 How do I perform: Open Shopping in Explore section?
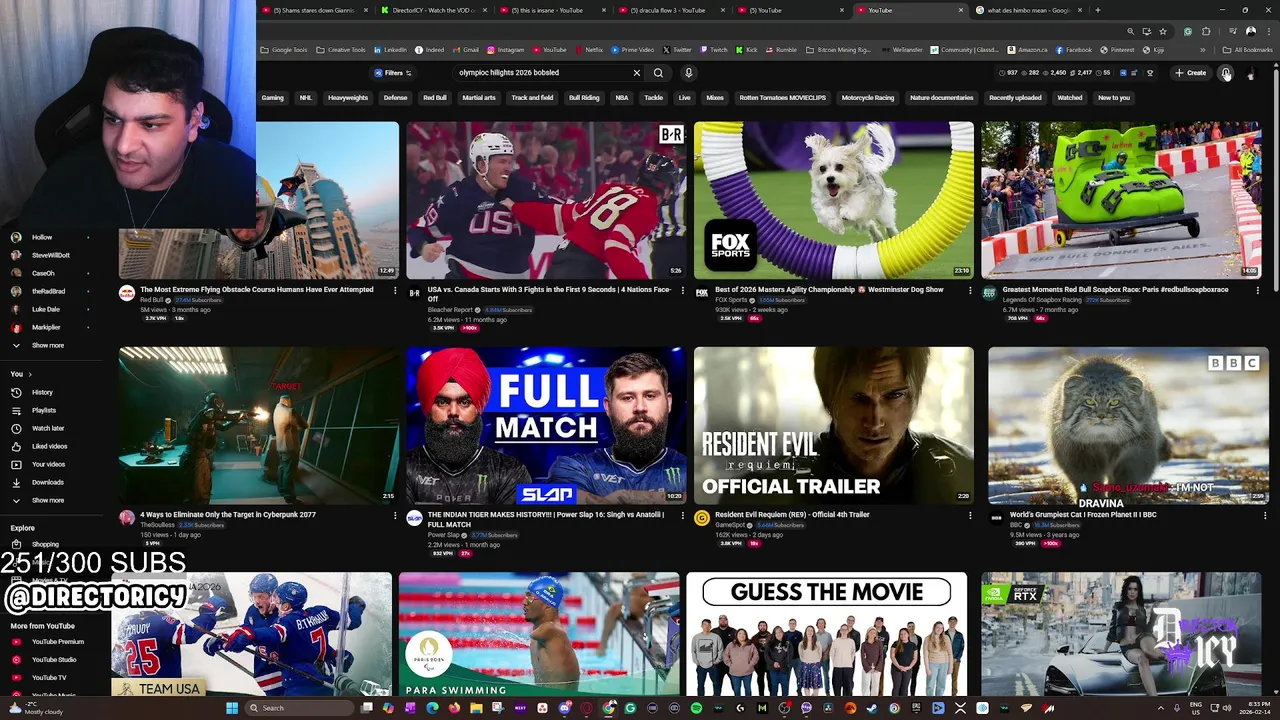click(x=45, y=544)
